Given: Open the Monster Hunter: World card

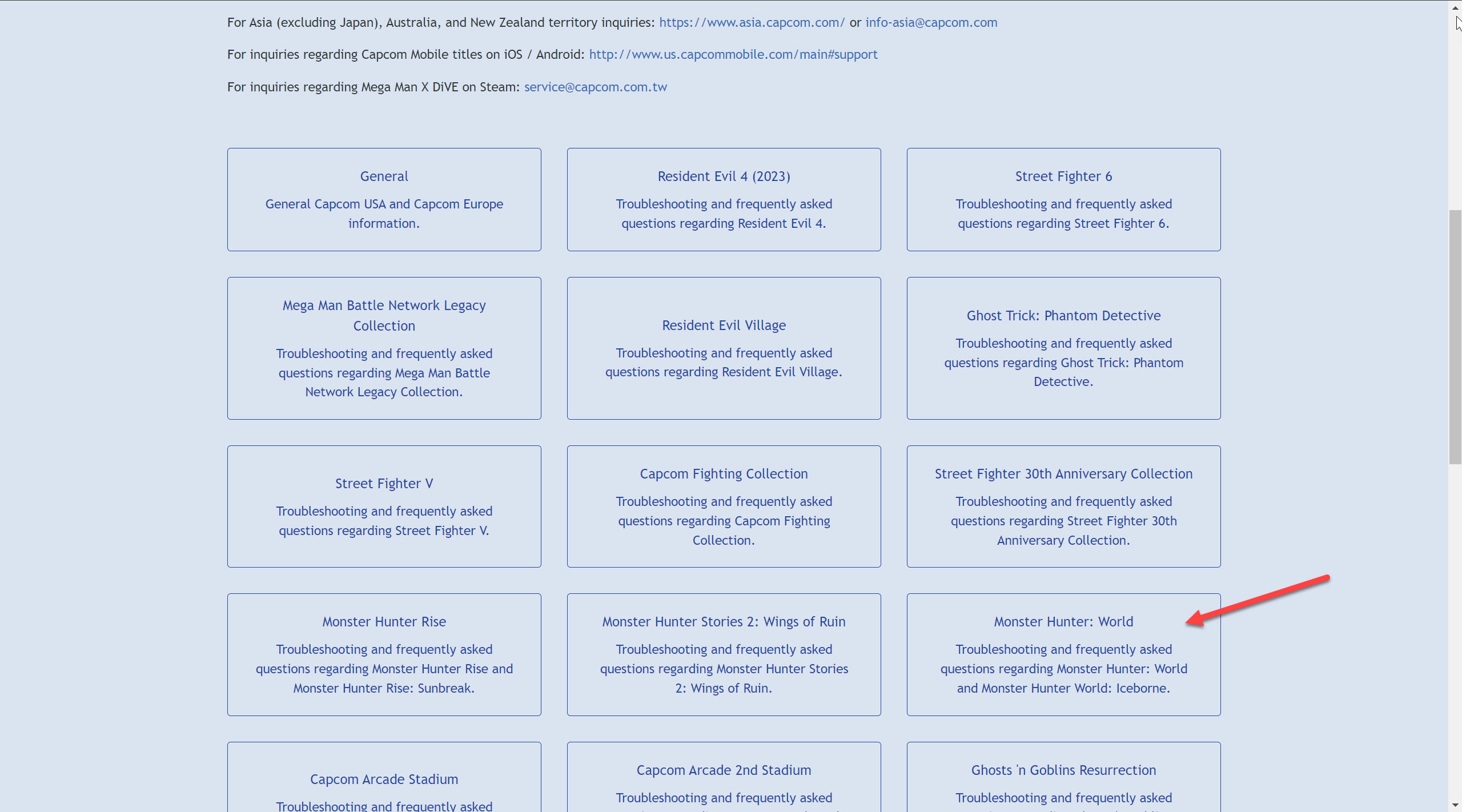Looking at the screenshot, I should (x=1063, y=654).
